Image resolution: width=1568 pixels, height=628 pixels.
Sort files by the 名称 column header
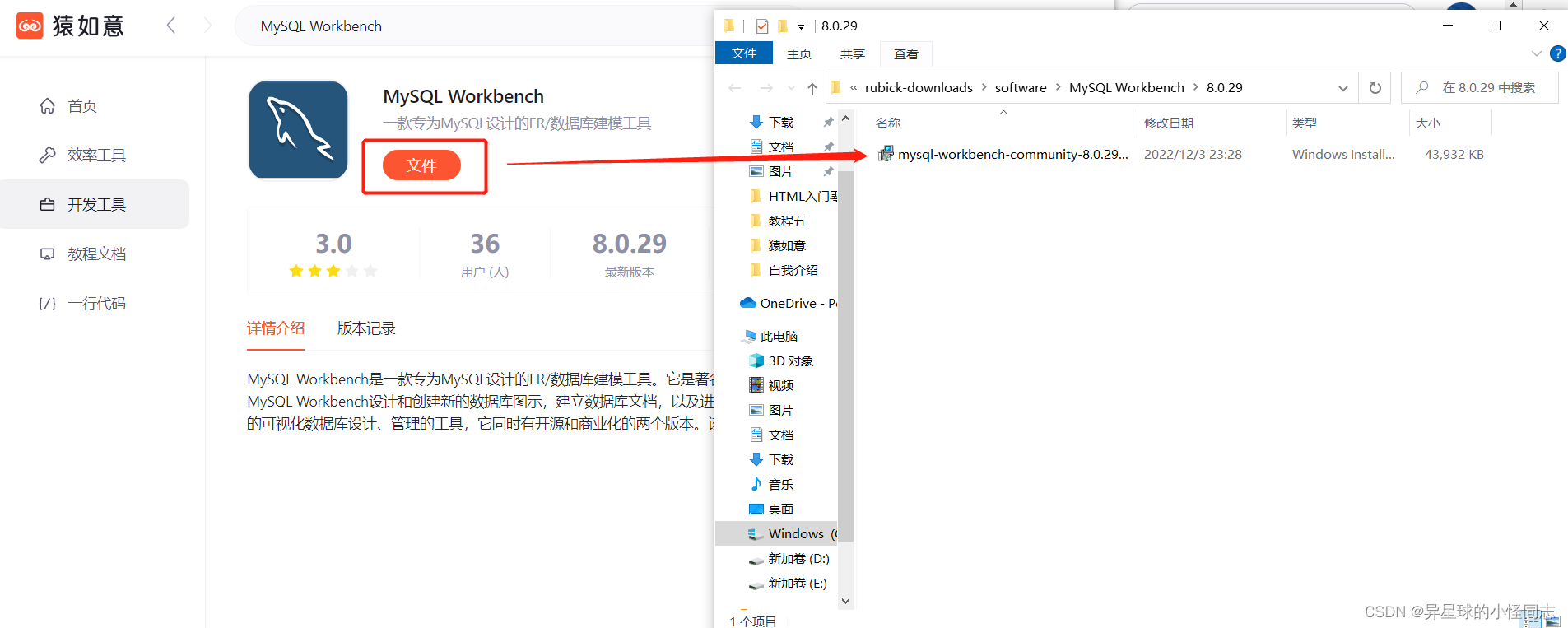888,123
